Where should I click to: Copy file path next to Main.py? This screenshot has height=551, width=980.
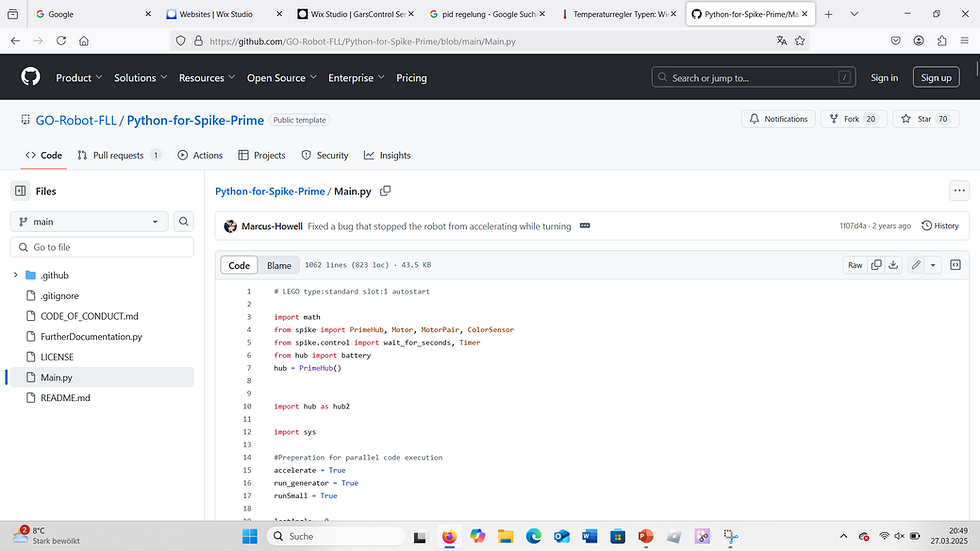386,191
